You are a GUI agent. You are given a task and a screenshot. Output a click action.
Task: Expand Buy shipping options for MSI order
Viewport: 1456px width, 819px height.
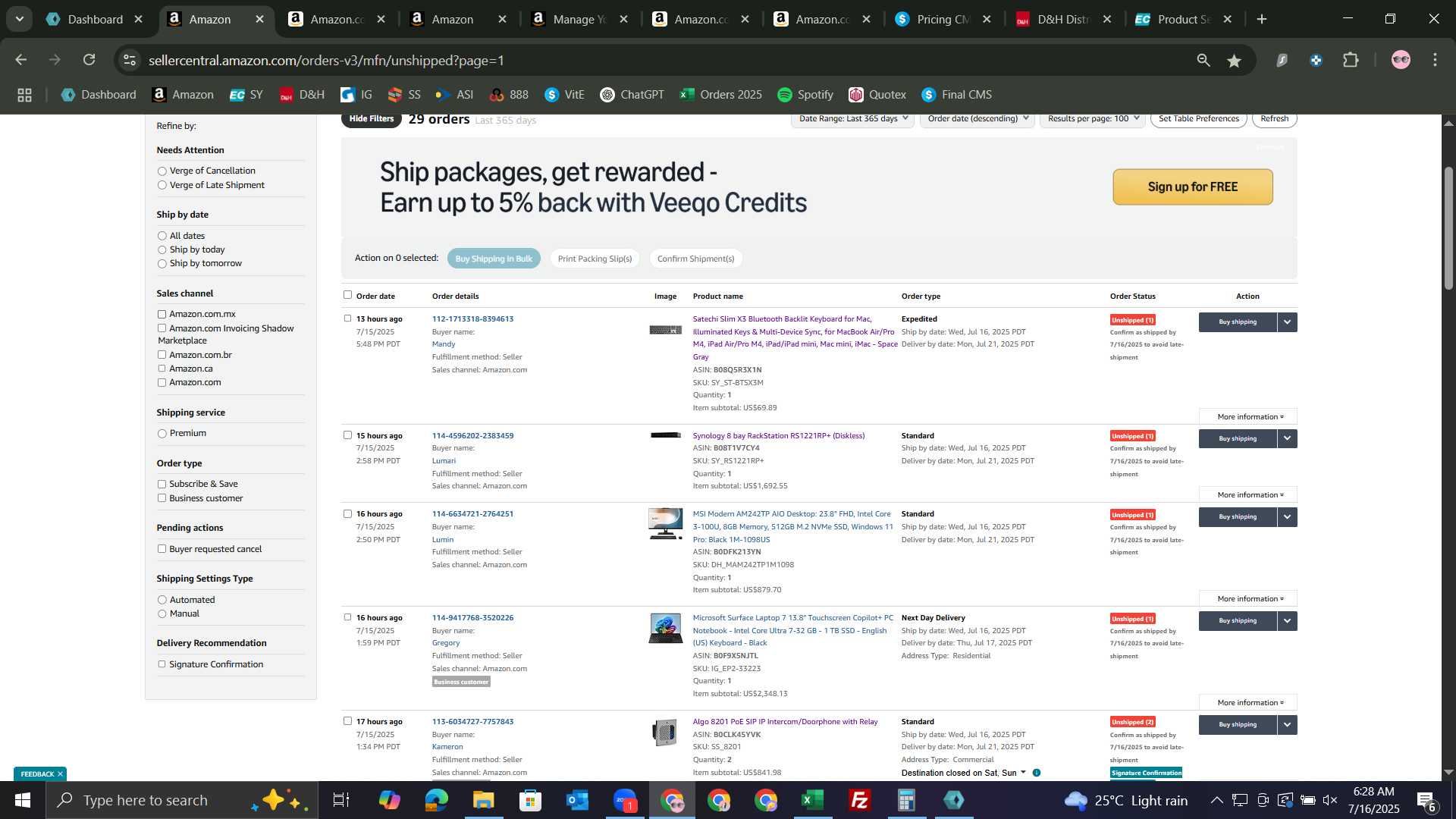click(1287, 517)
